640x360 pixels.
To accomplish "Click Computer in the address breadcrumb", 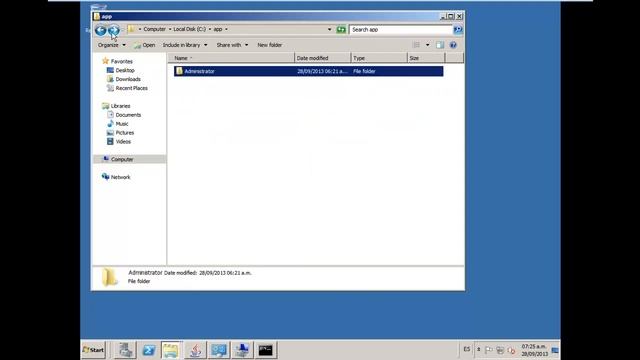I will (x=154, y=29).
